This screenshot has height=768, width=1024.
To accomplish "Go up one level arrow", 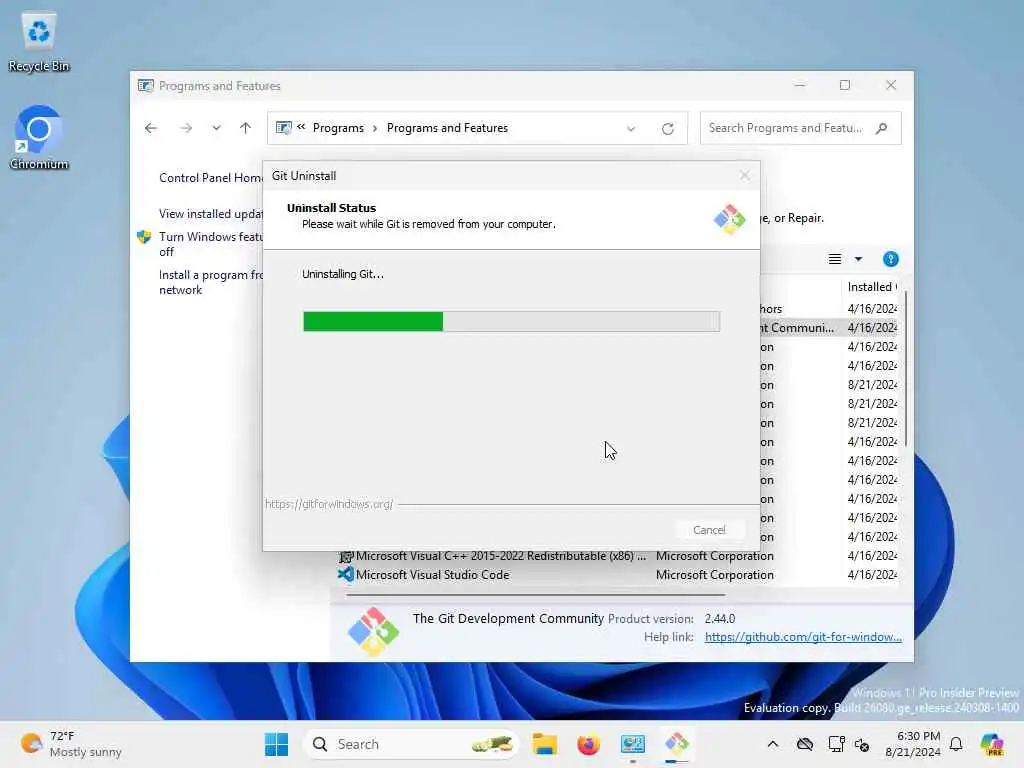I will point(246,128).
